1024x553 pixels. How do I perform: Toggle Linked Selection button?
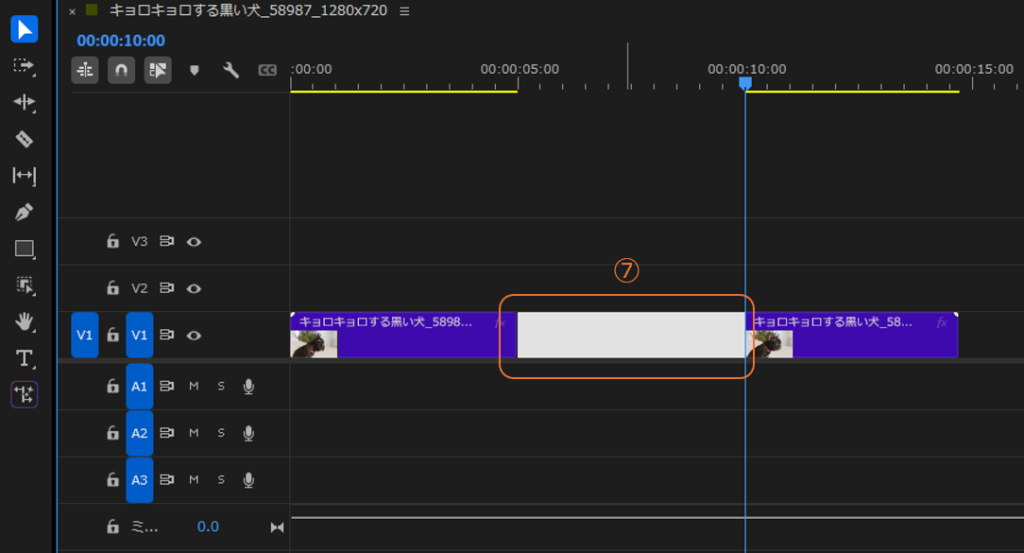157,70
